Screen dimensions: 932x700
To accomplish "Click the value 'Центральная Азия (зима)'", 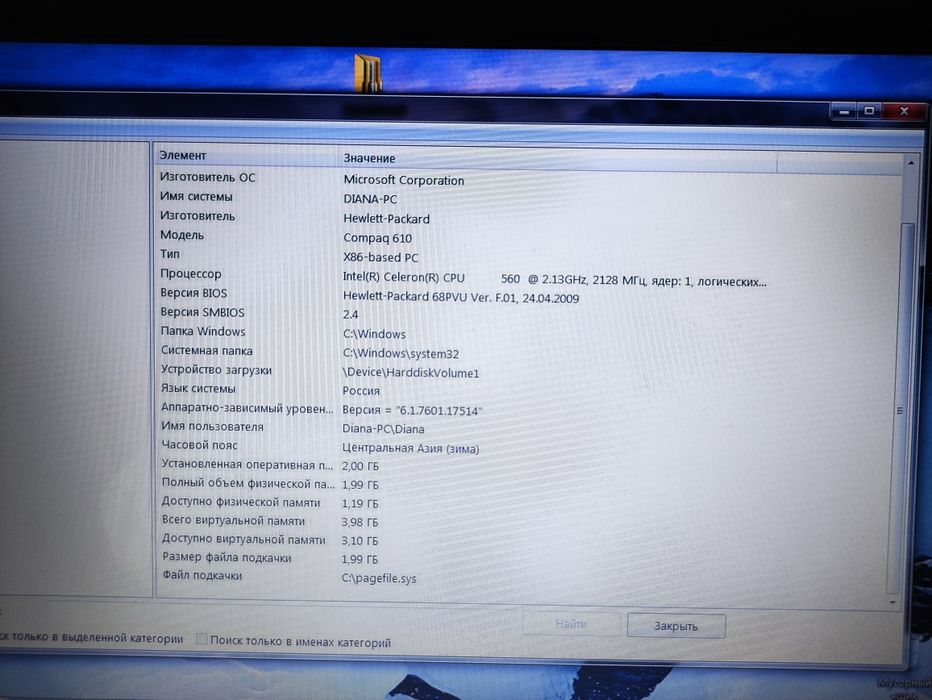I will tap(411, 448).
